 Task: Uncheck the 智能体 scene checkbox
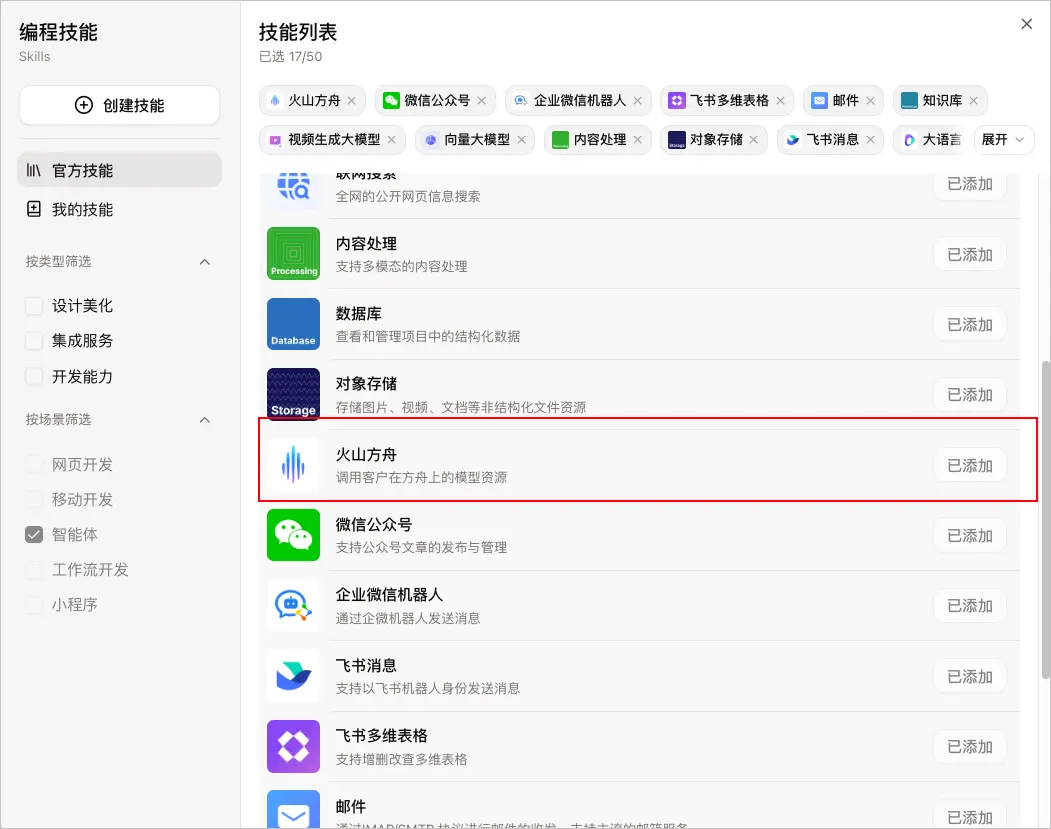pyautogui.click(x=34, y=534)
